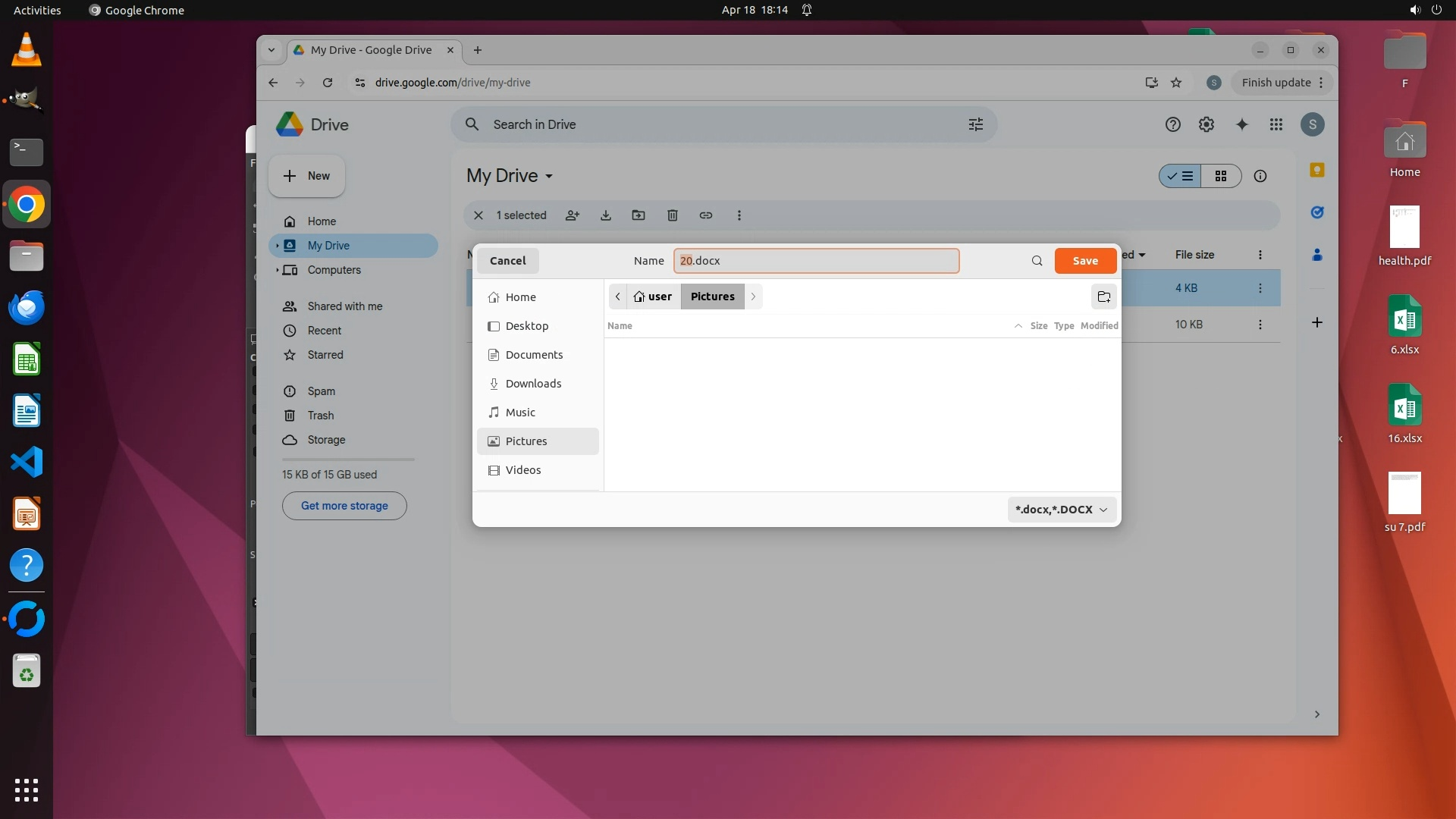This screenshot has width=1456, height=819.
Task: Click the move to trash icon
Action: 672,215
